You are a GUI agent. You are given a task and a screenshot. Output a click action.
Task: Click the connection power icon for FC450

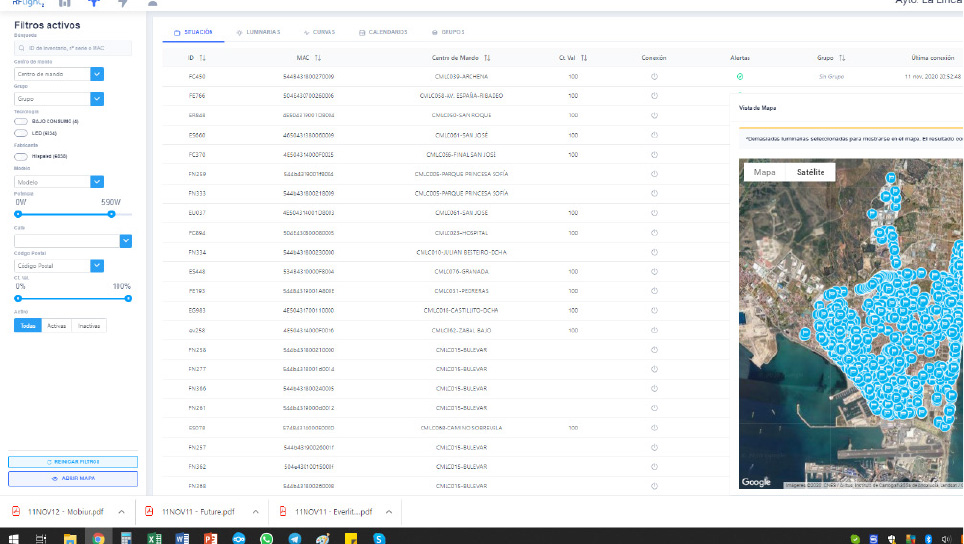click(x=654, y=77)
